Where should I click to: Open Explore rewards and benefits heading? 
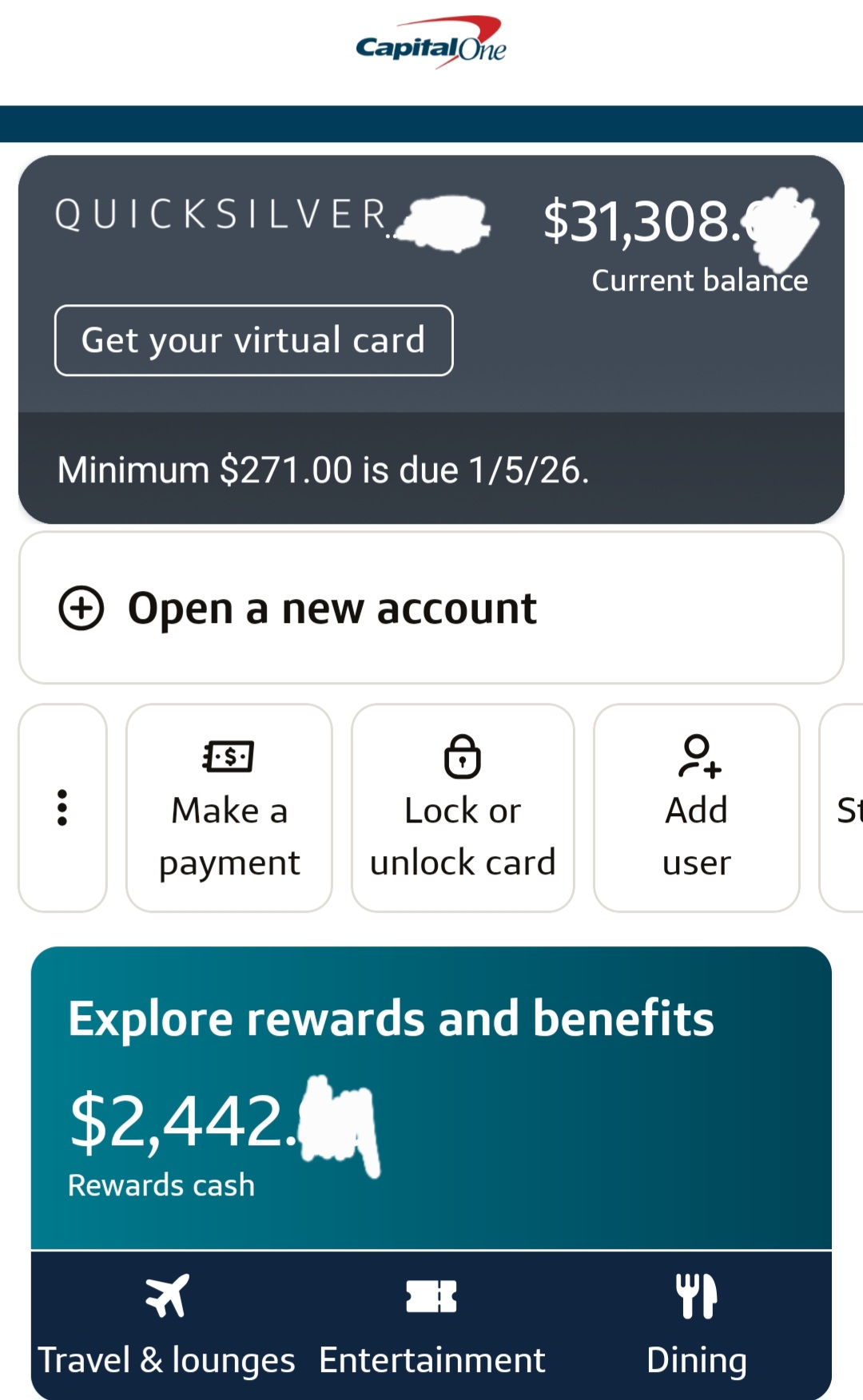coord(391,1019)
